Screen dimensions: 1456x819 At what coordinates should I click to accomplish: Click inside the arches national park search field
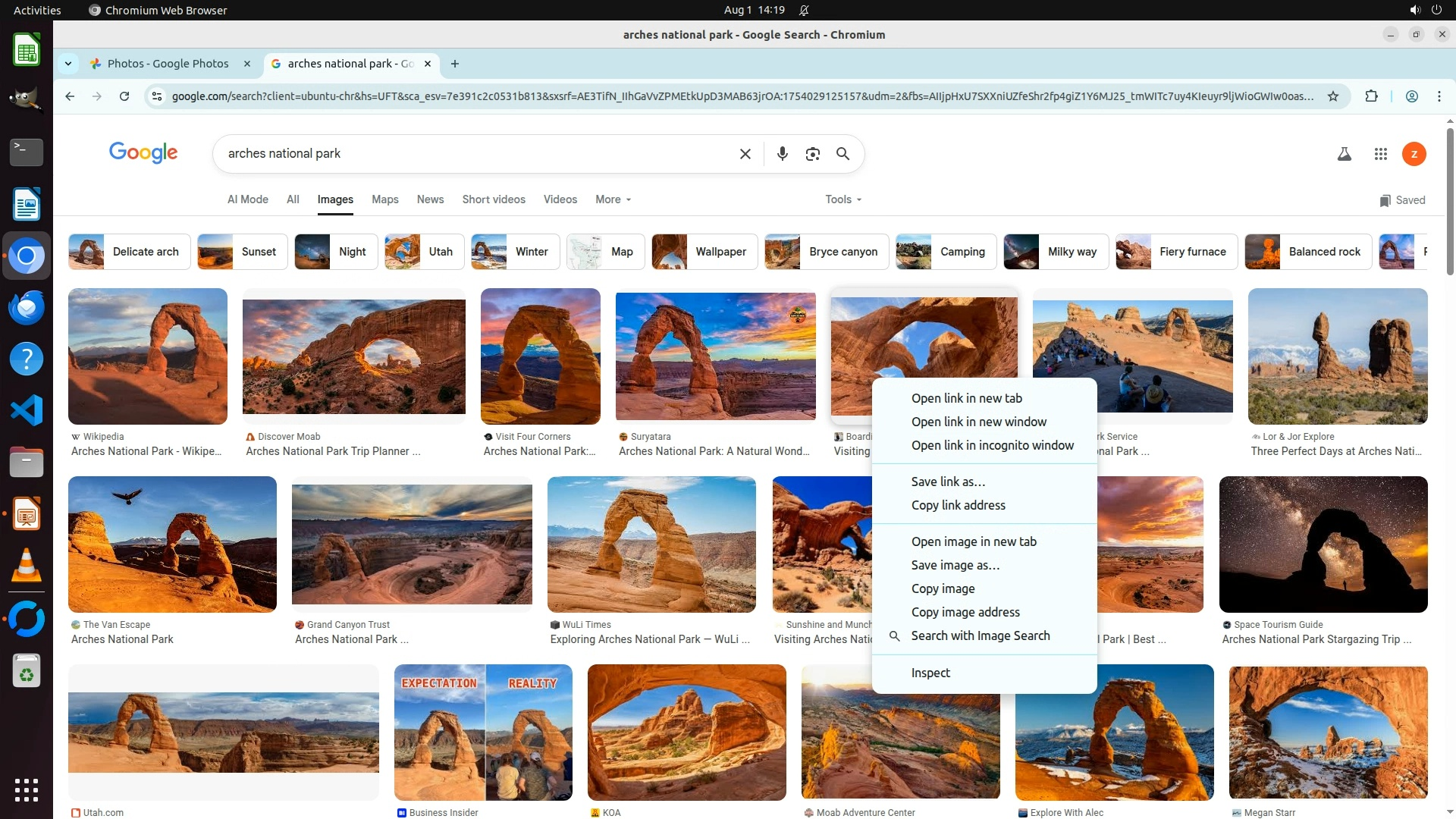pos(470,154)
